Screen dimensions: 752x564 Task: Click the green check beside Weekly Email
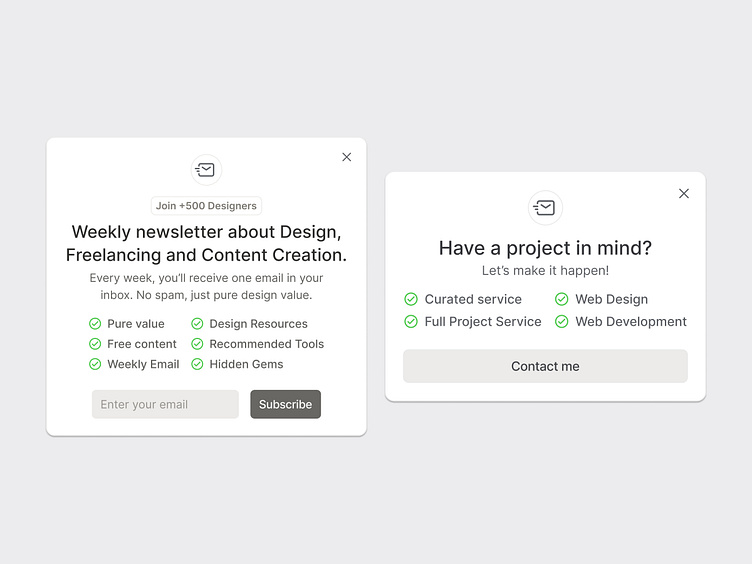tap(95, 364)
